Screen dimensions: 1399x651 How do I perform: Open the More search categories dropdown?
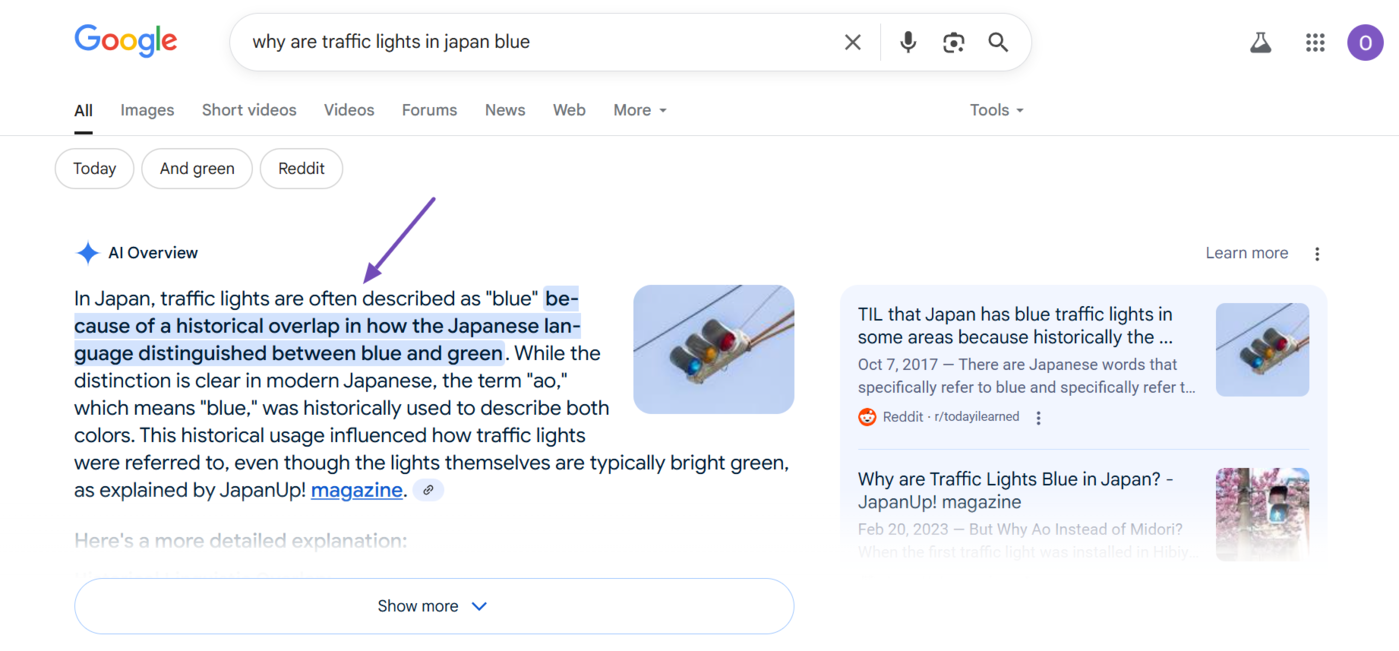pyautogui.click(x=639, y=110)
